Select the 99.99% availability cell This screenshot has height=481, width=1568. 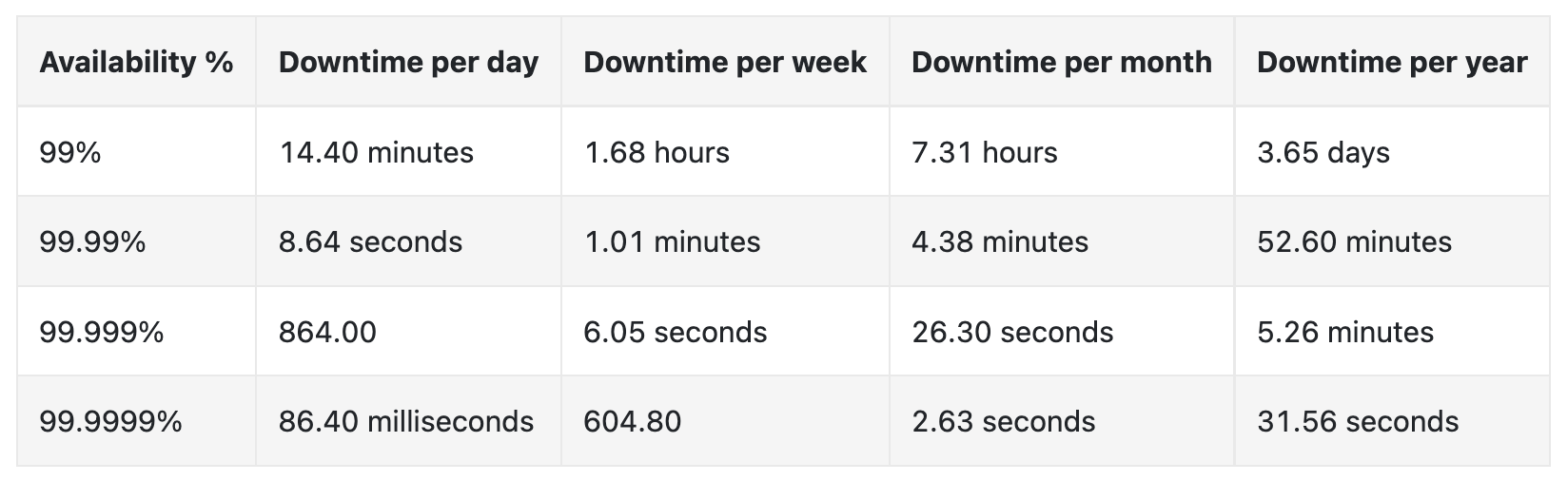click(x=92, y=241)
